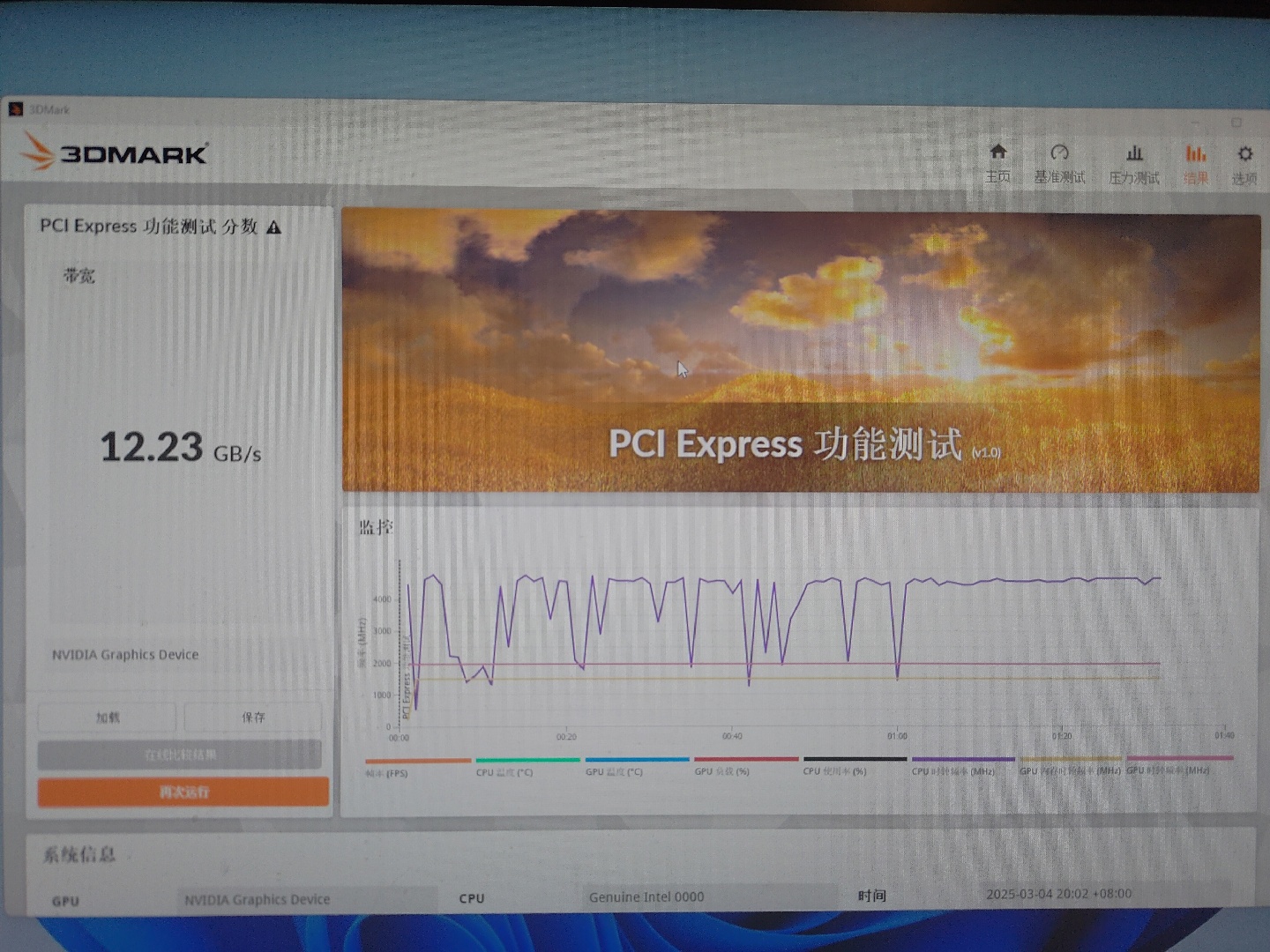This screenshot has height=952, width=1270.
Task: Maximize the 3DMark window
Action: pos(1236,122)
